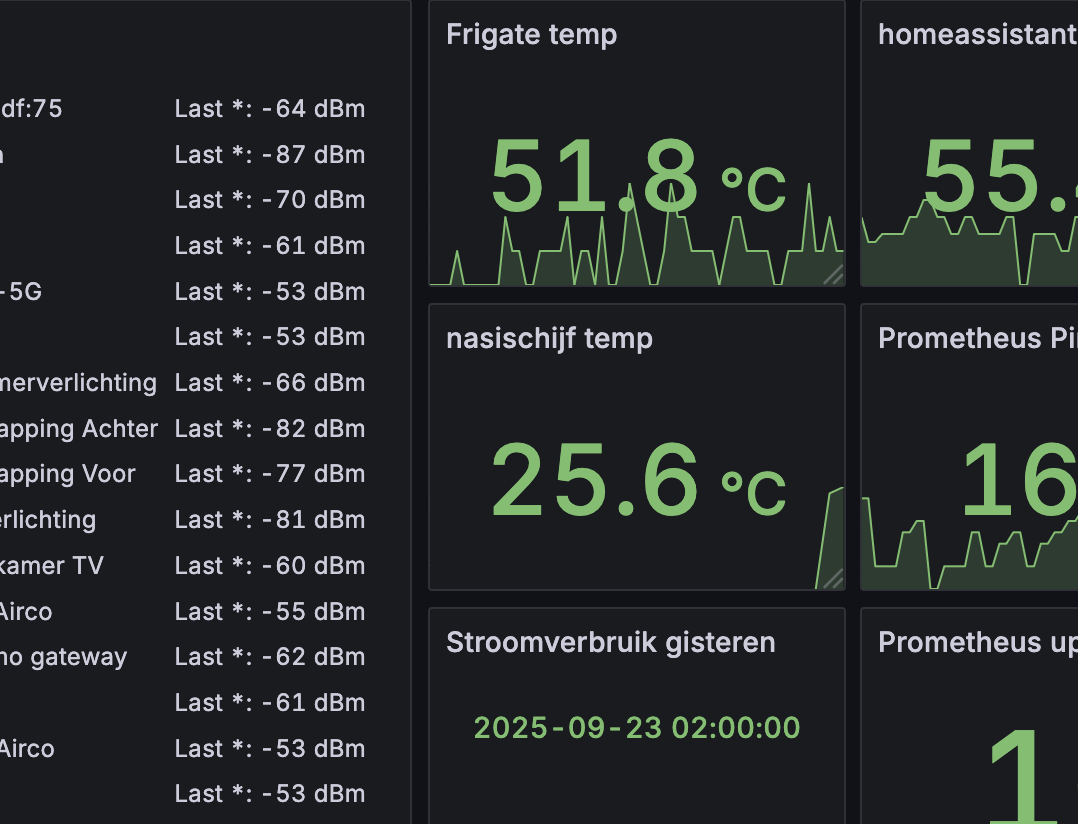Click the 2025-09-23 02:00:00 timestamp value
This screenshot has height=824, width=1078.
click(637, 727)
